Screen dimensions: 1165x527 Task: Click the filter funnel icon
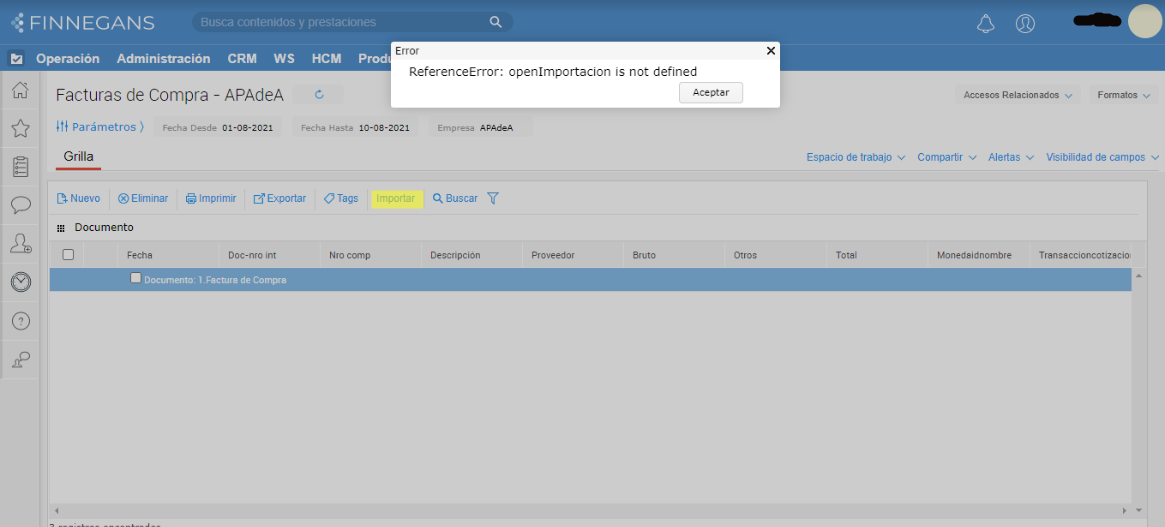[x=493, y=198]
